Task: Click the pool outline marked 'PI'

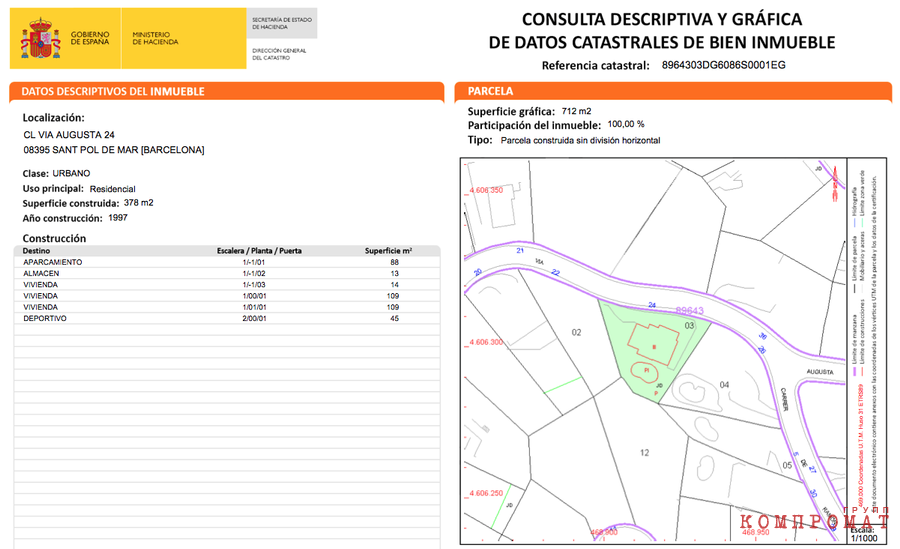Action: 645,370
